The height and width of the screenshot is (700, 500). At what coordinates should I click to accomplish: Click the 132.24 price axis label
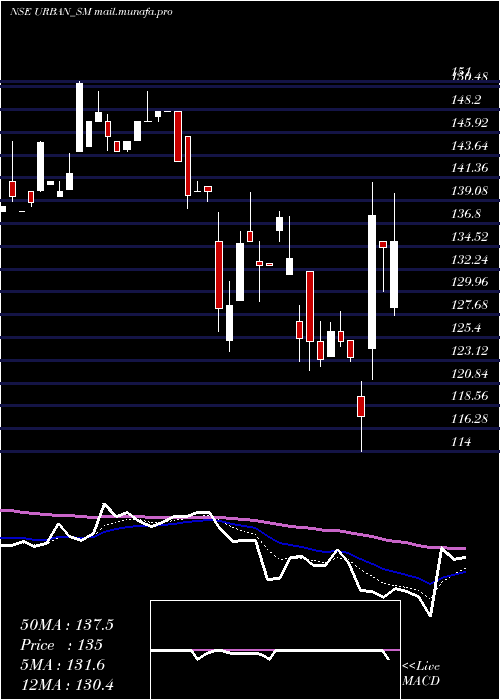pyautogui.click(x=470, y=259)
